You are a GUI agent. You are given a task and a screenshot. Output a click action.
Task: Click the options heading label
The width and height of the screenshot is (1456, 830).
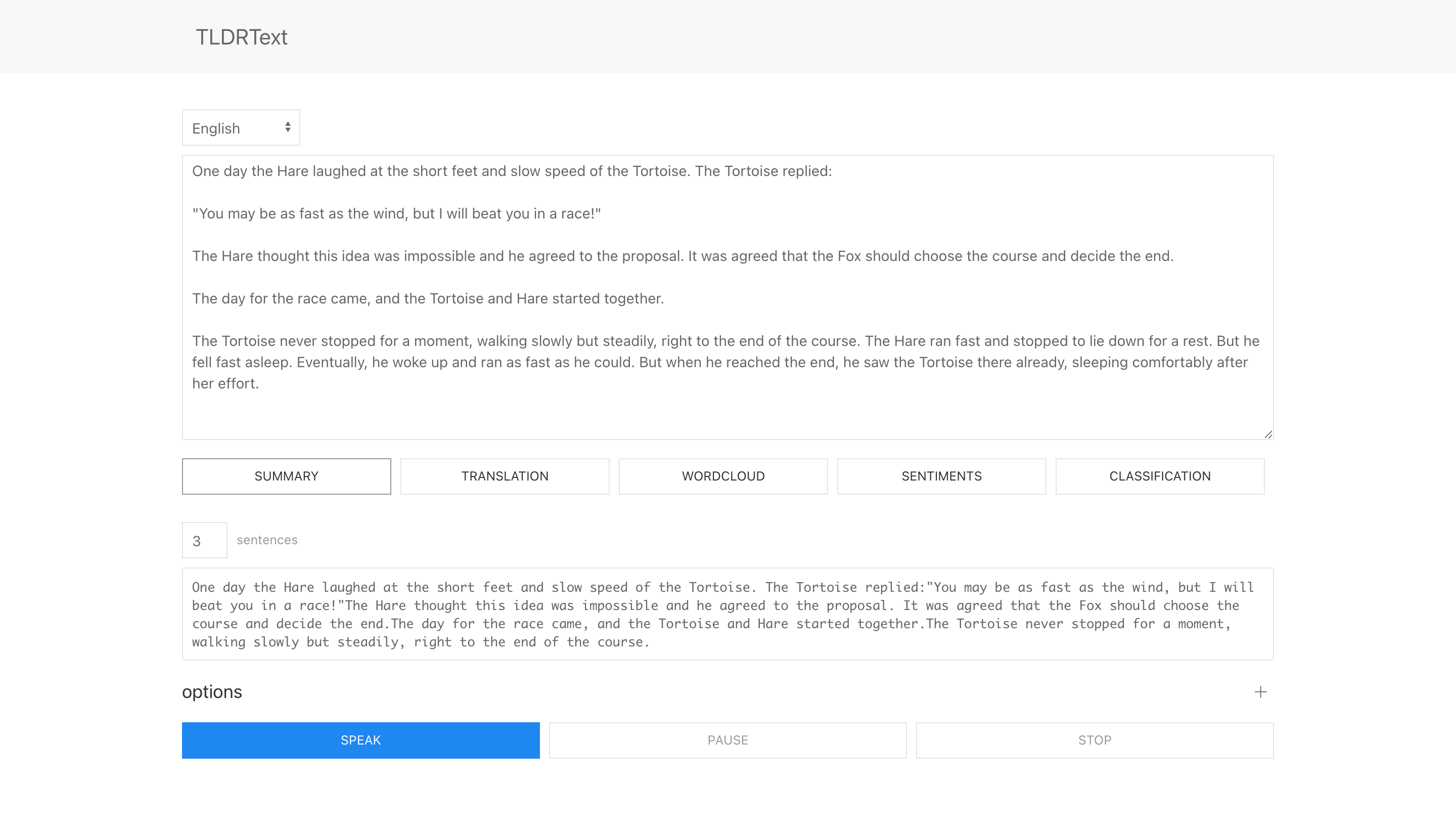pyautogui.click(x=212, y=691)
